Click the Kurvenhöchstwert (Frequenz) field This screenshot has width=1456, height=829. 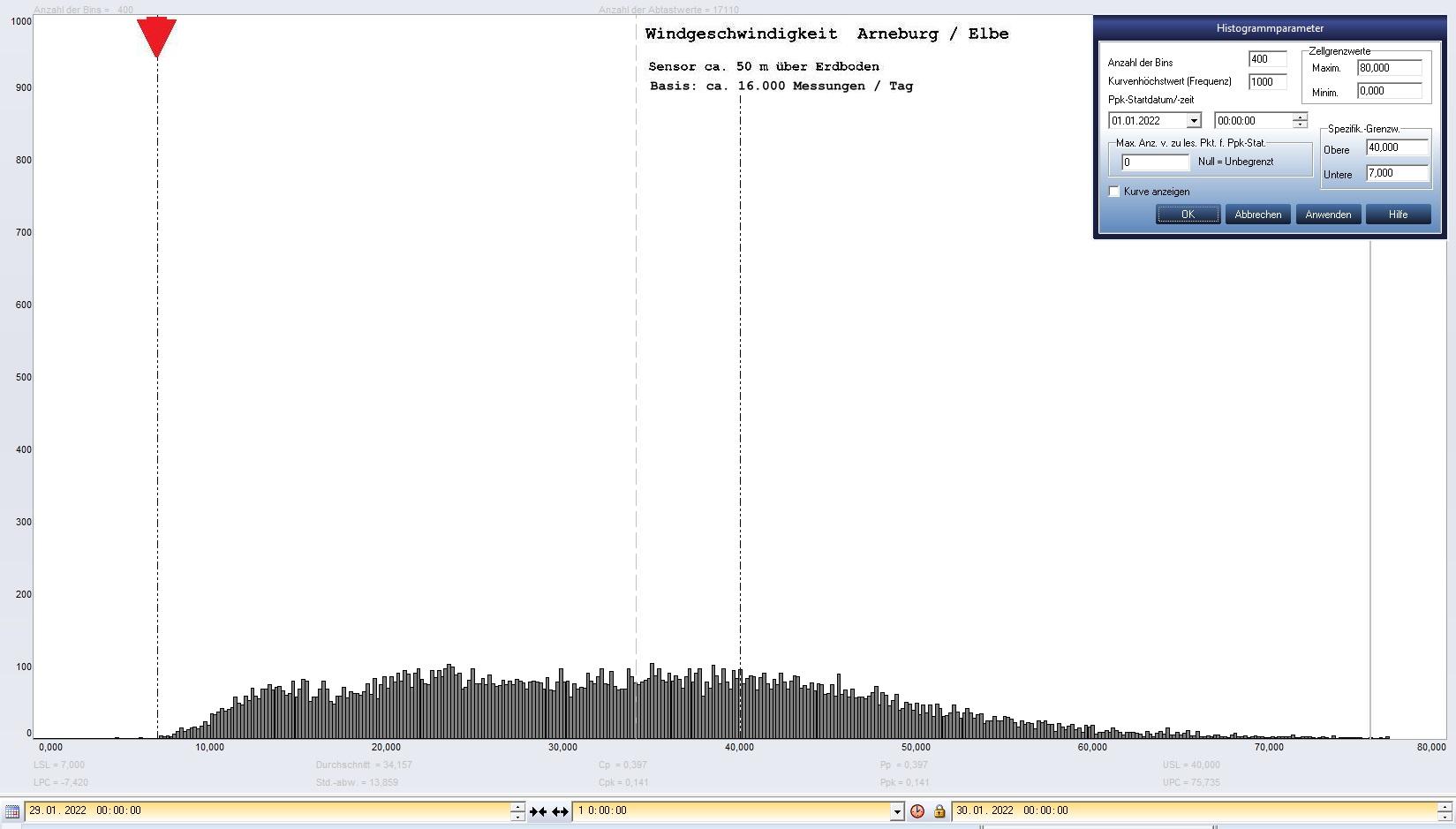1266,82
